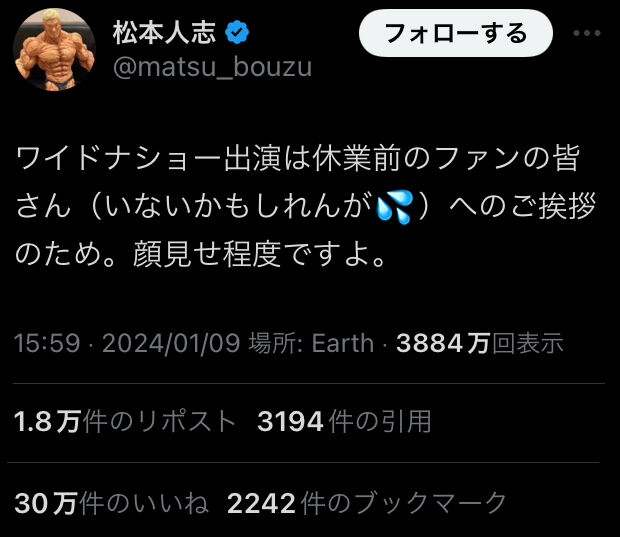The image size is (620, 537).
Task: View the 30万件のいいね likes list
Action: [x=111, y=503]
